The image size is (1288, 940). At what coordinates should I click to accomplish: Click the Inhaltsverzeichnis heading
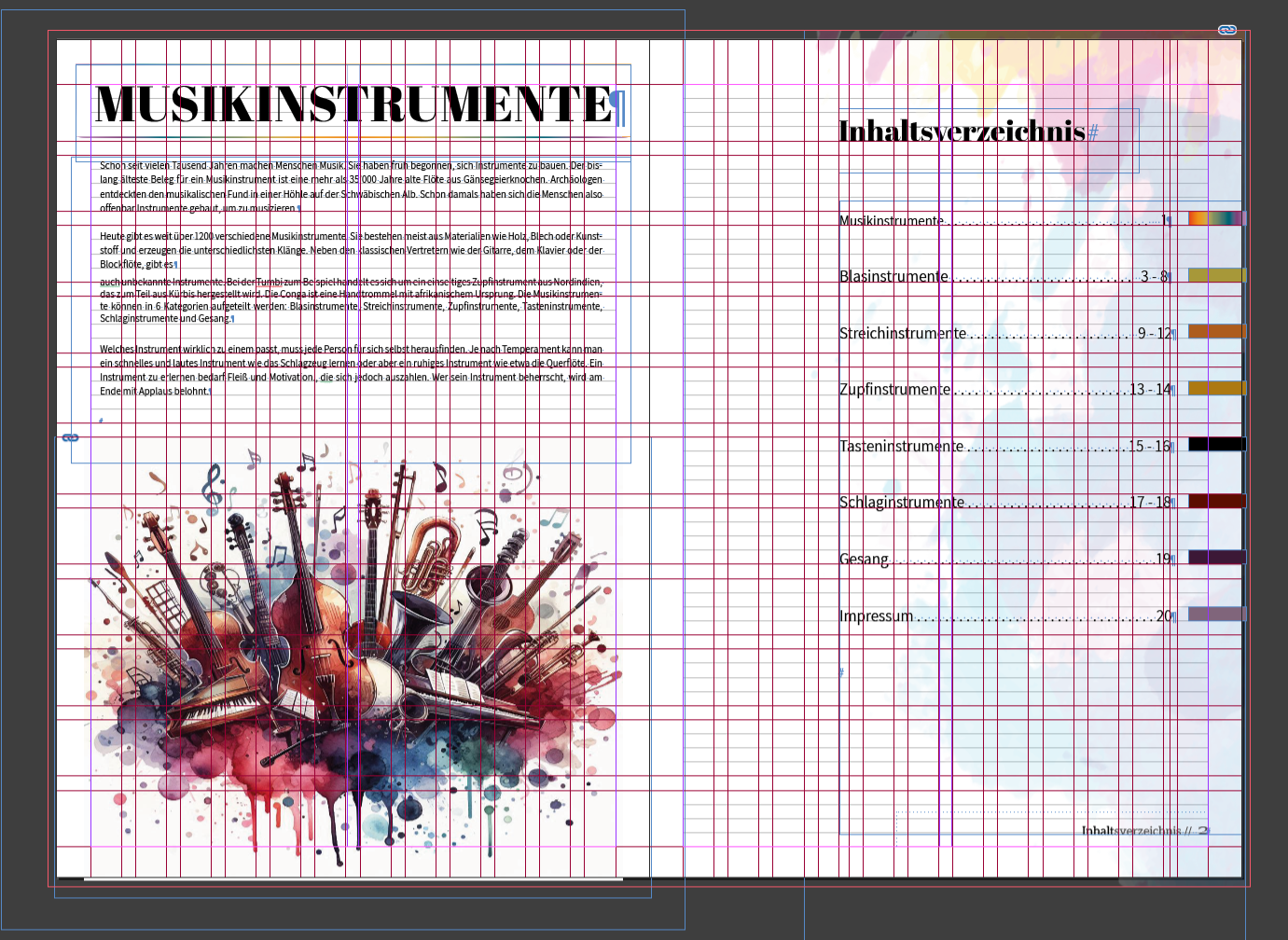click(x=961, y=131)
